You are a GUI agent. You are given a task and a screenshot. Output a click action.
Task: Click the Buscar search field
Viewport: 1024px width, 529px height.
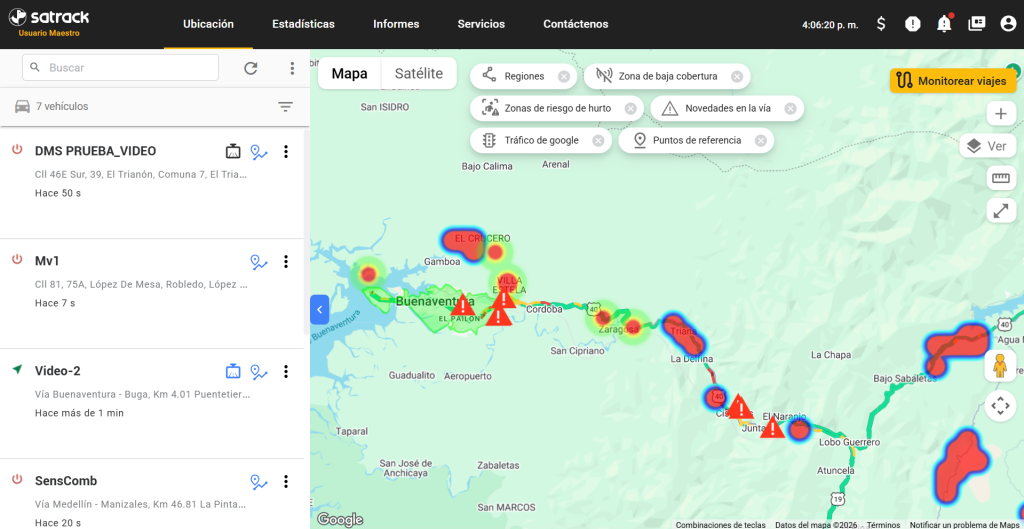pos(120,67)
